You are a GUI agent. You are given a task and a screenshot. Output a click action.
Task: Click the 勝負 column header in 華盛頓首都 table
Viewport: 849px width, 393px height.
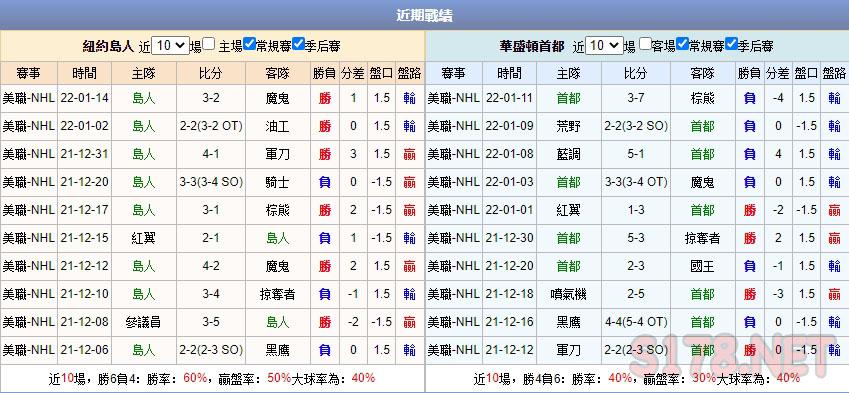[749, 73]
